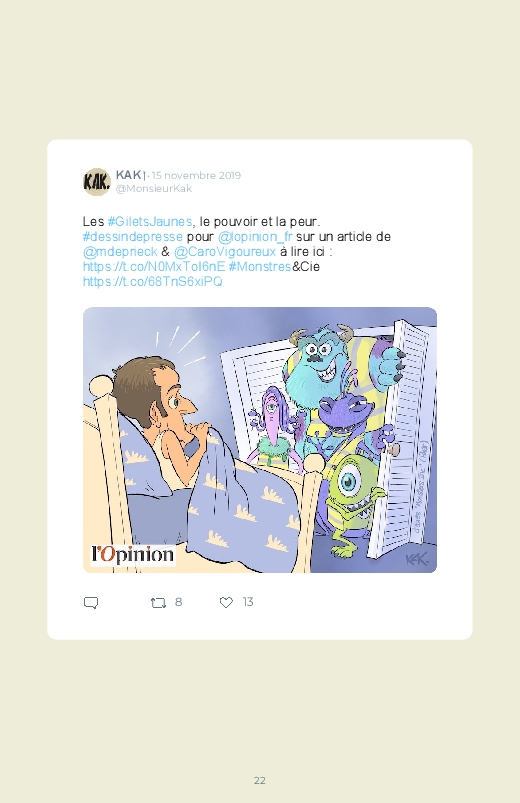The height and width of the screenshot is (803, 520).
Task: Click the reply speech bubble icon
Action: tap(91, 603)
